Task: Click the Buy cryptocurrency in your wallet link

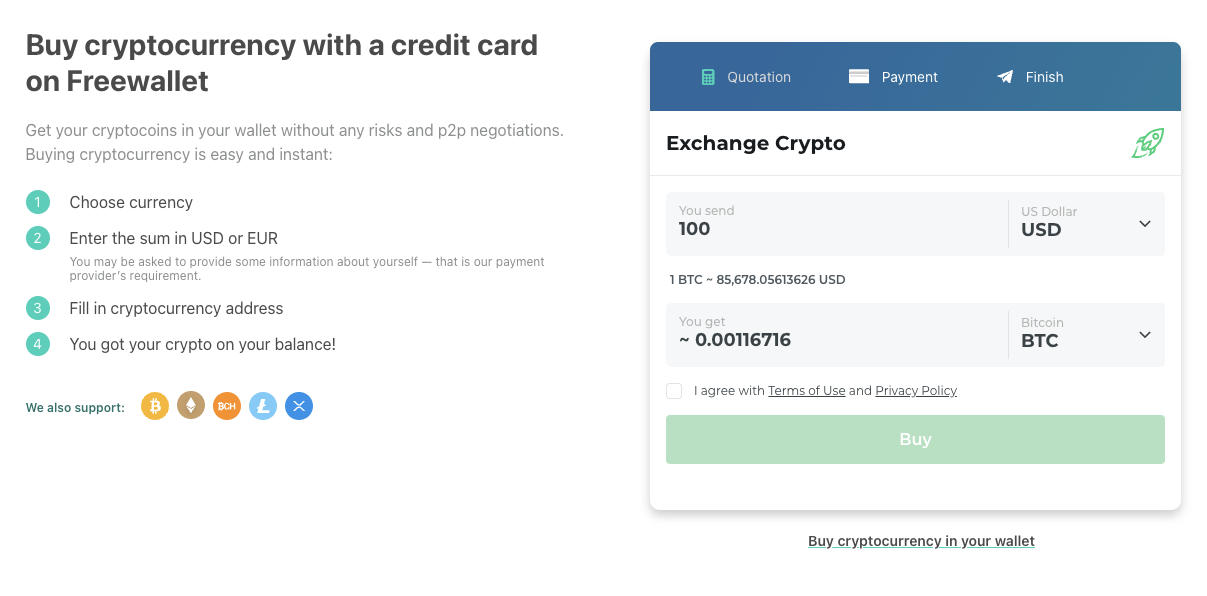Action: pyautogui.click(x=920, y=540)
